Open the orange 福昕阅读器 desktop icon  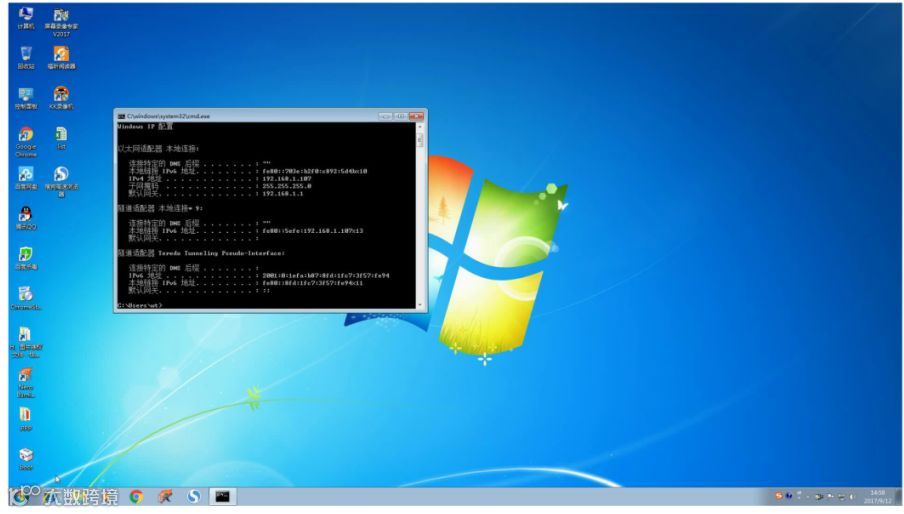pyautogui.click(x=61, y=58)
